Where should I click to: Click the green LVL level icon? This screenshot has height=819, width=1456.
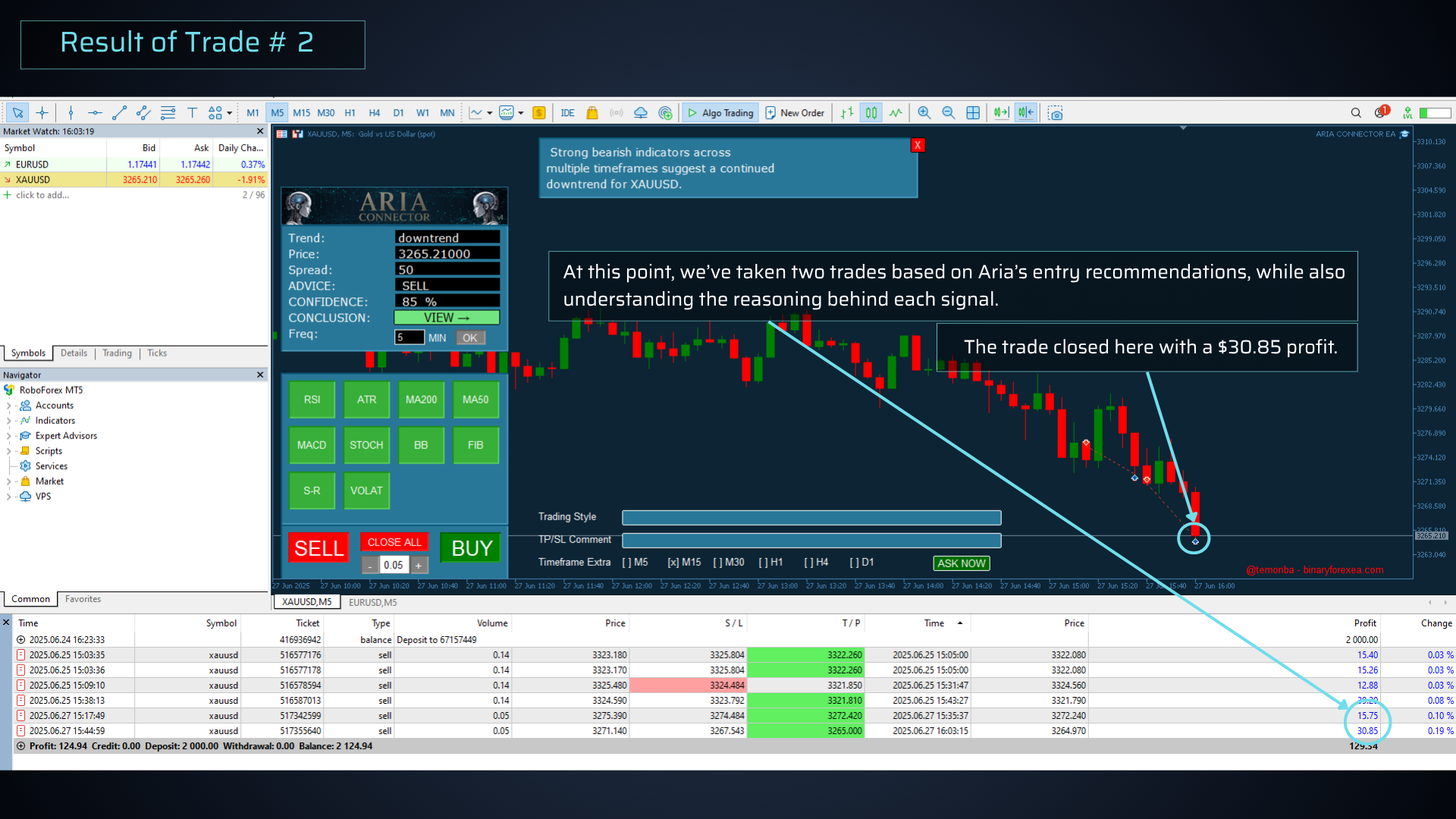[x=1407, y=113]
